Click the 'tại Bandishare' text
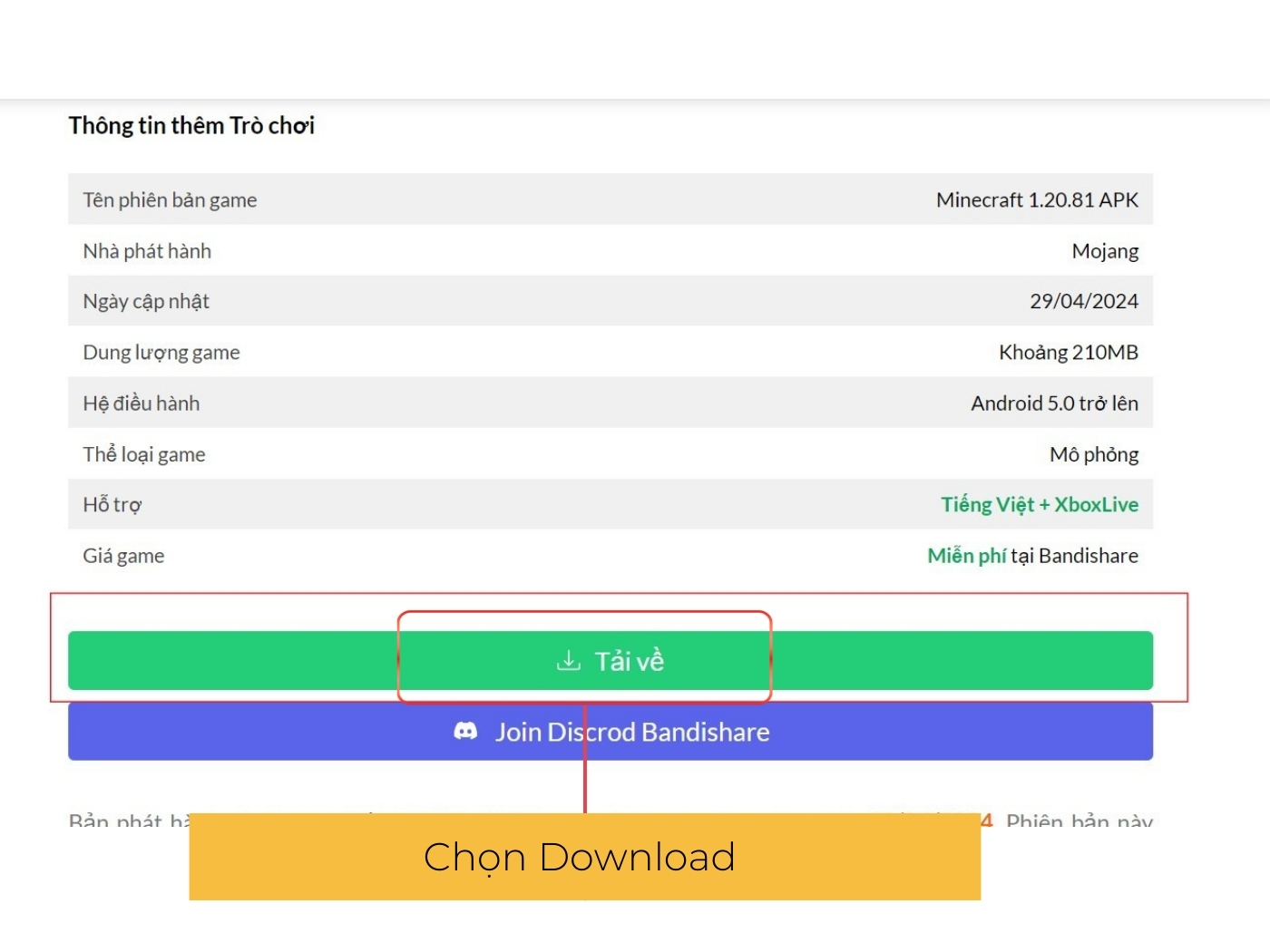This screenshot has width=1270, height=952. click(x=1074, y=556)
